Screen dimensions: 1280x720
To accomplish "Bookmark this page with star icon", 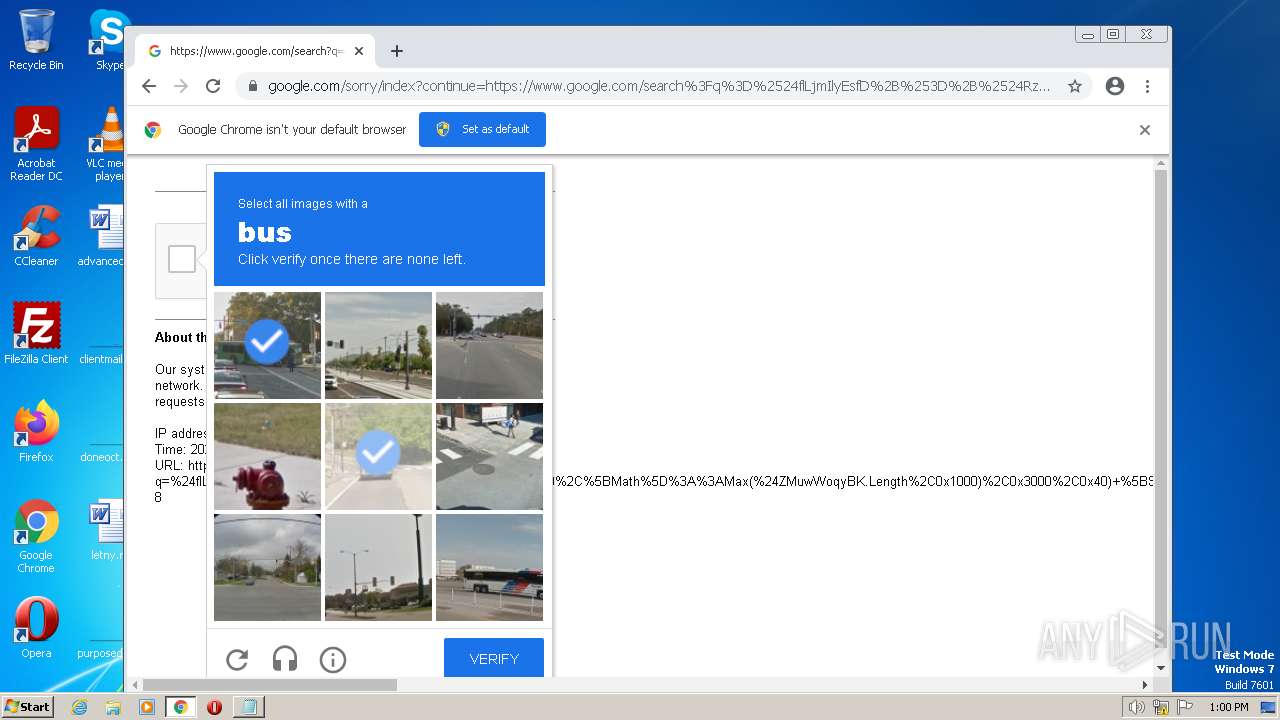I will pyautogui.click(x=1075, y=86).
